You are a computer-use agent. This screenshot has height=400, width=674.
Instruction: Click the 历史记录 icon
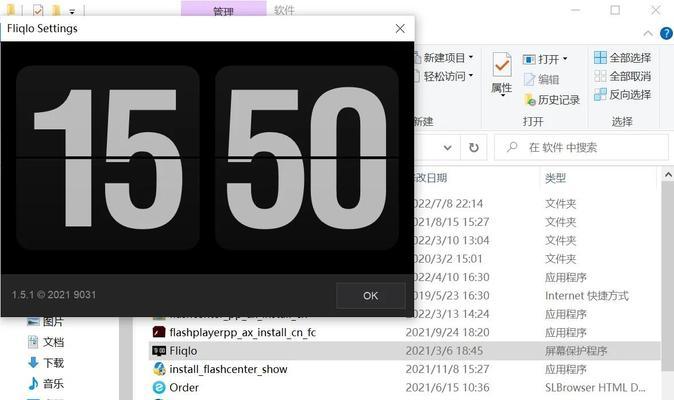530,100
